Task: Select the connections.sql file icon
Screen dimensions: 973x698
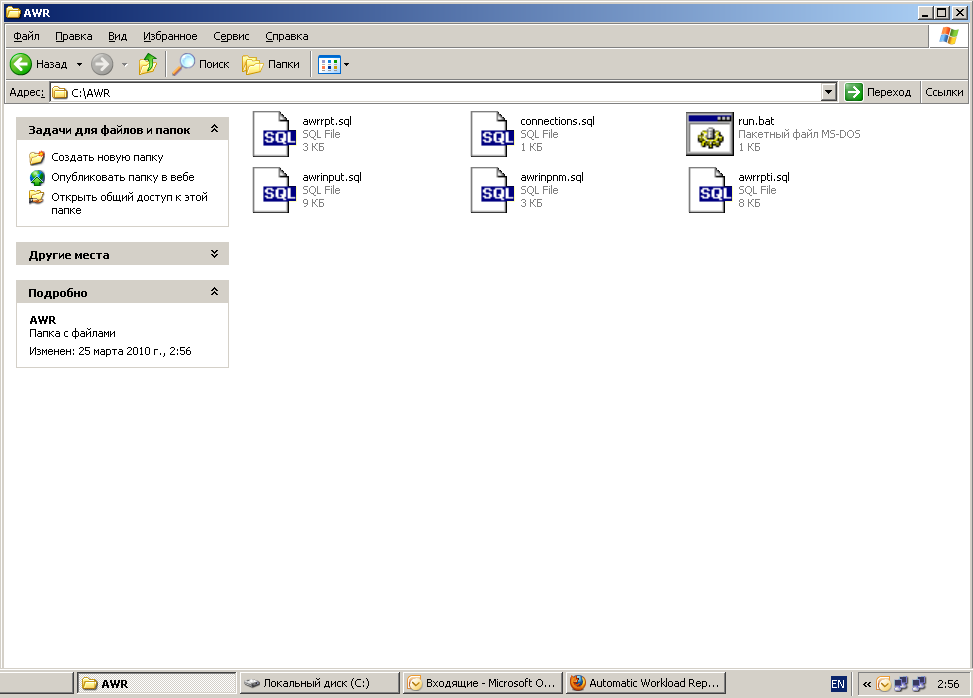Action: coord(492,134)
